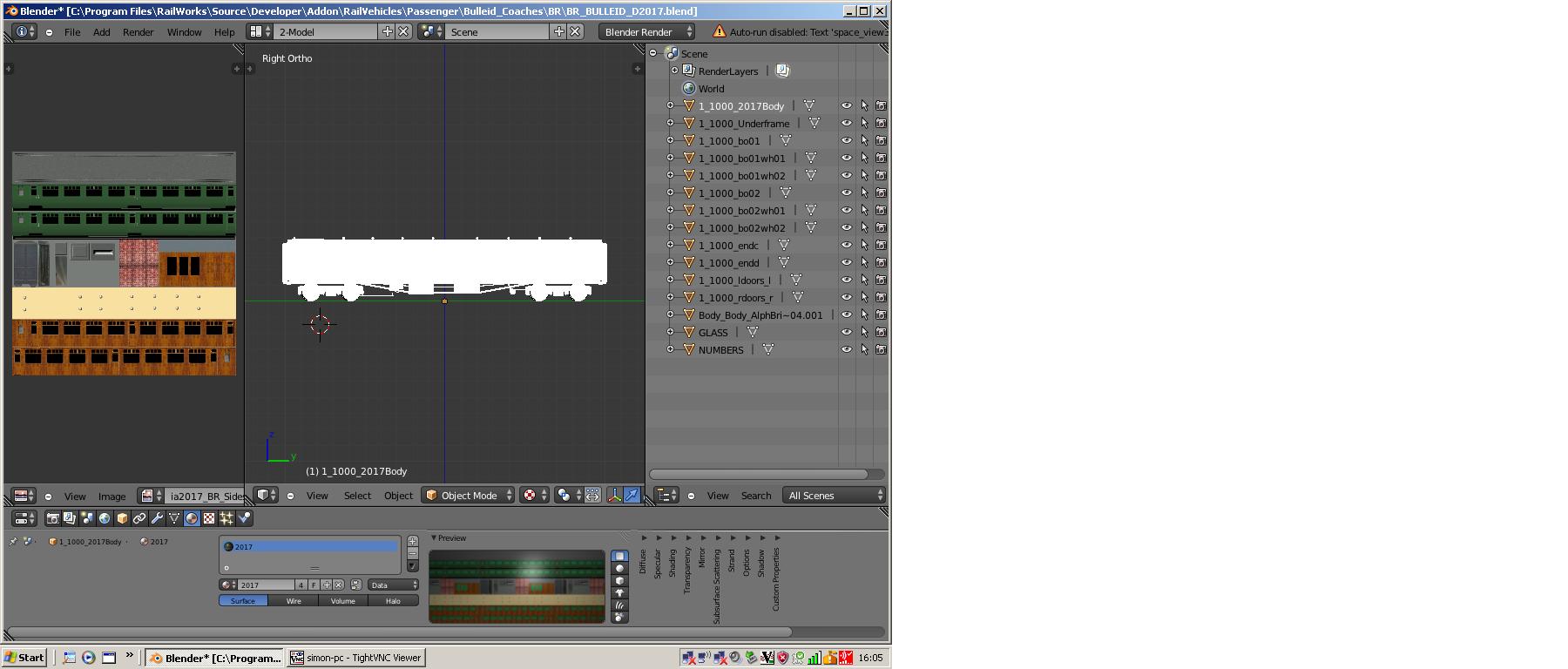The height and width of the screenshot is (669, 1568).
Task: Toggle renderability of 1_1000_bo01
Action: [x=881, y=140]
